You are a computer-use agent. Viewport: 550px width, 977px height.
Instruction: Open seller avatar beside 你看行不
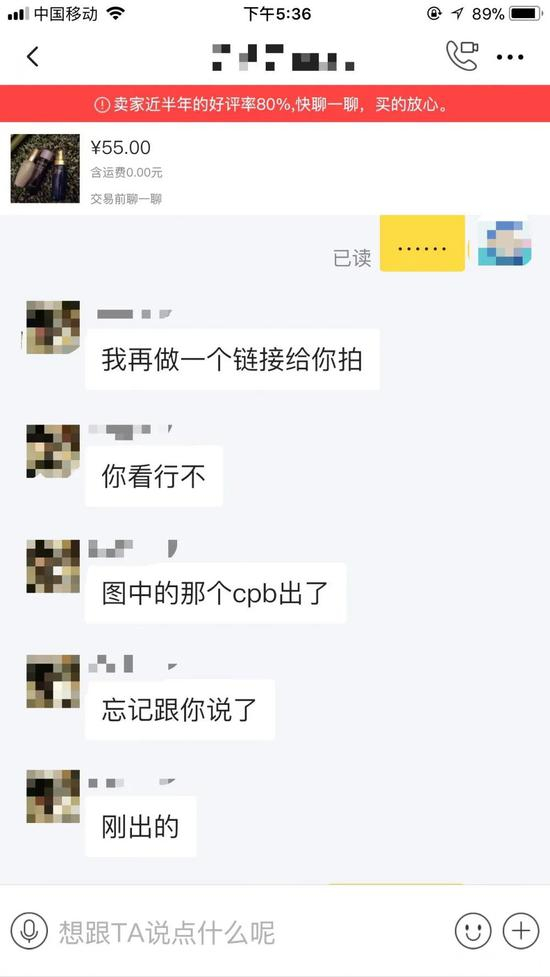point(53,452)
